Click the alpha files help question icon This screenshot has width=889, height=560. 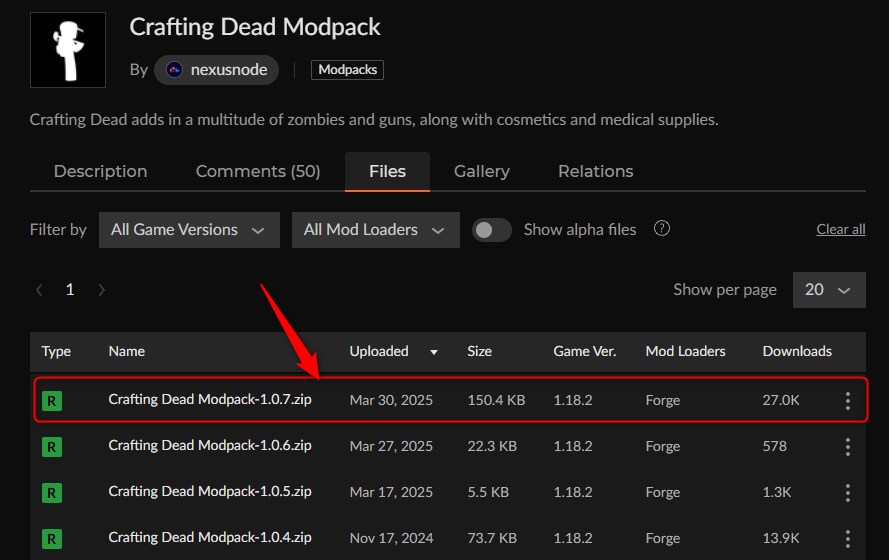coord(661,229)
